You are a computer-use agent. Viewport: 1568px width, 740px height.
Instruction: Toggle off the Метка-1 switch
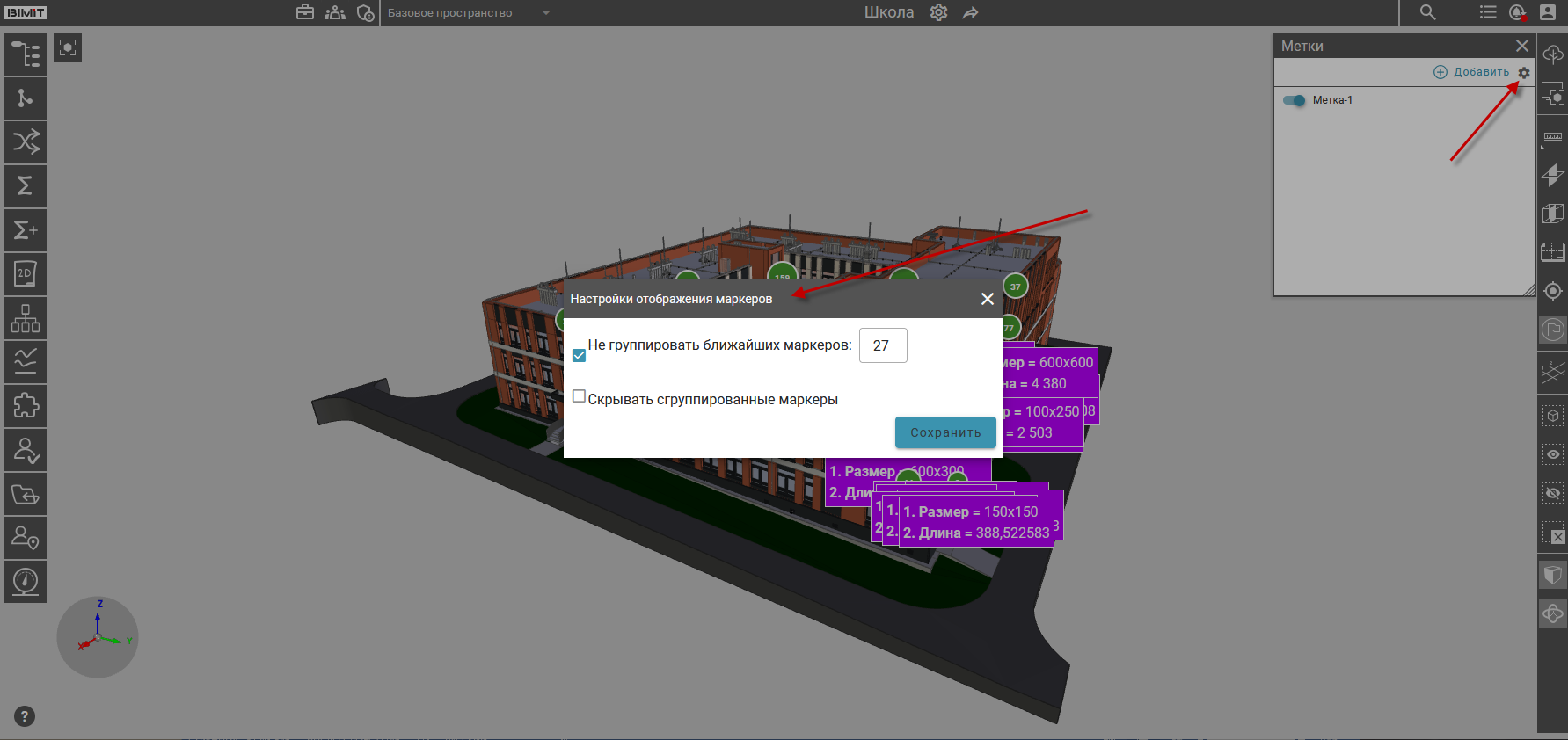click(1294, 100)
